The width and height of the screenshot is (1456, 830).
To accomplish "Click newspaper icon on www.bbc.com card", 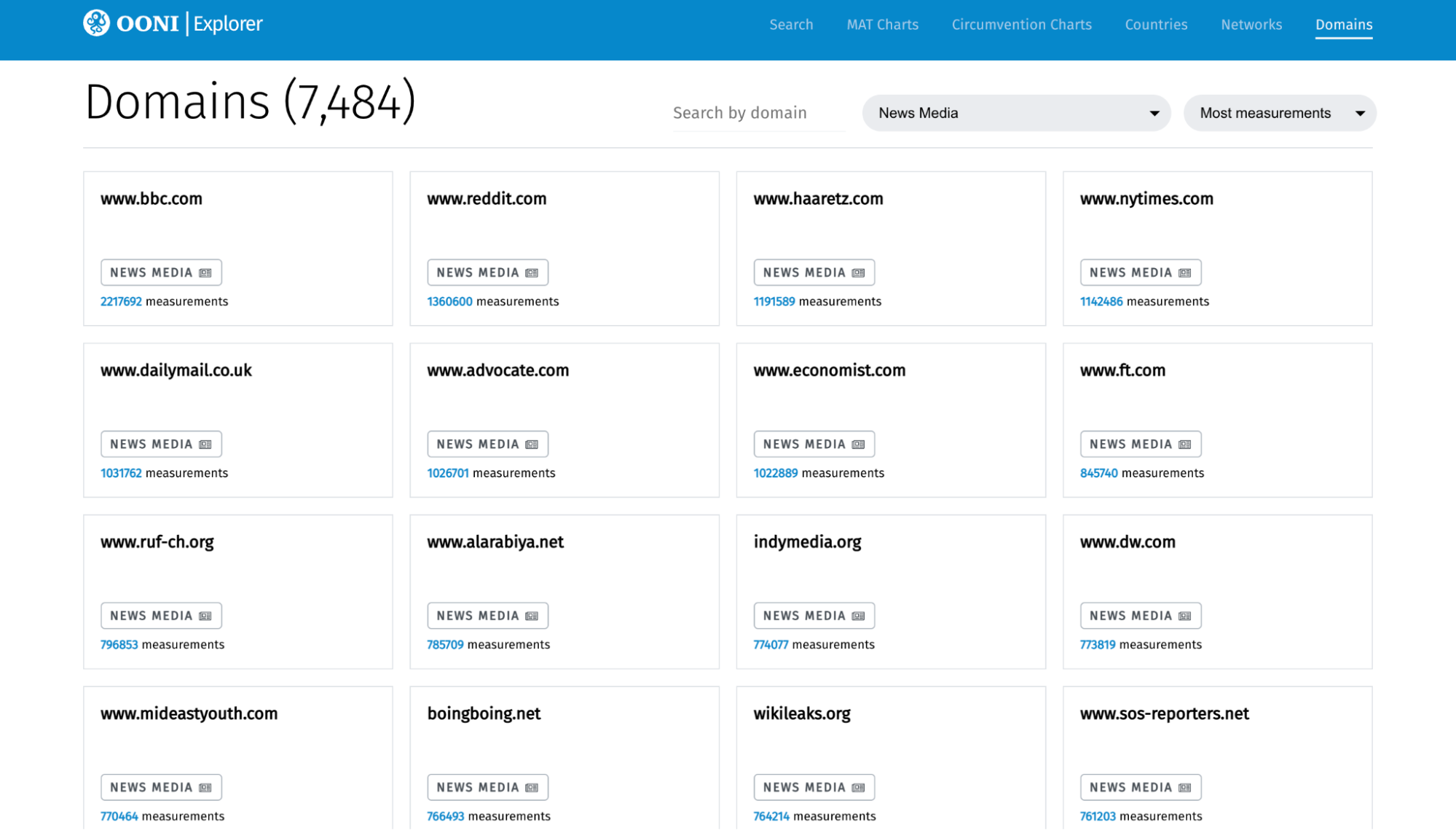I will tap(205, 273).
